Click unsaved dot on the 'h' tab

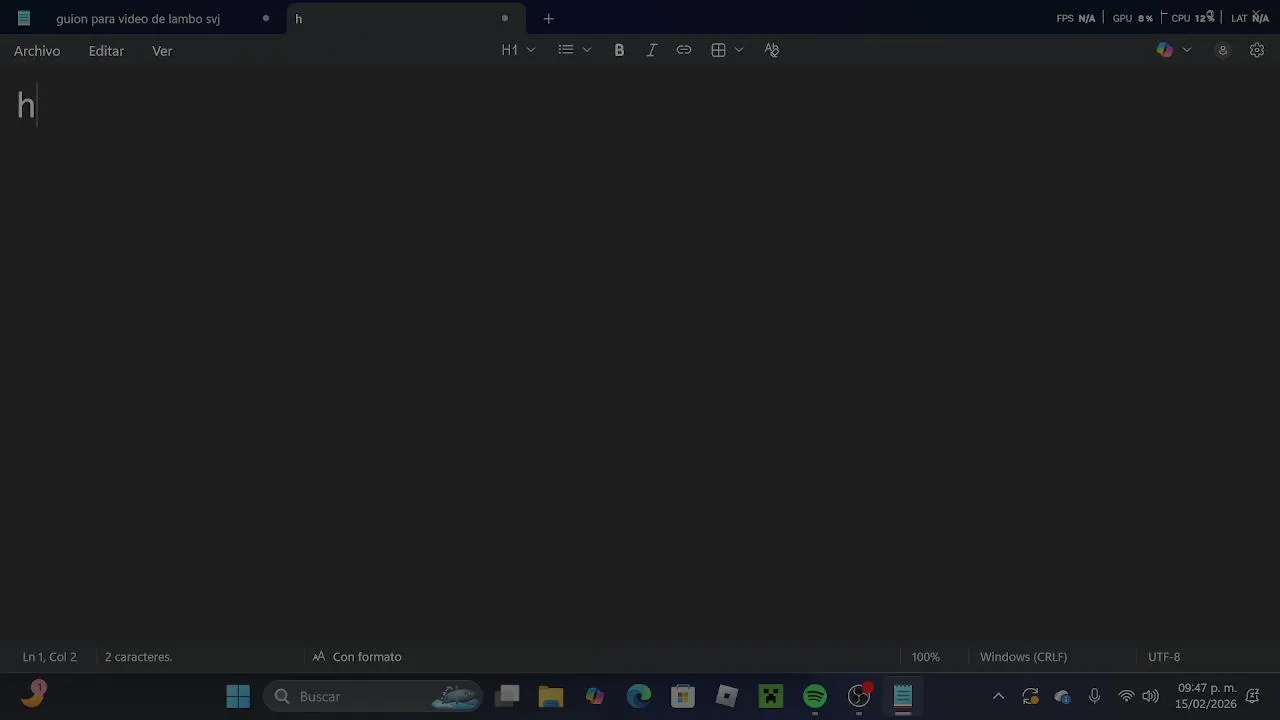(505, 18)
